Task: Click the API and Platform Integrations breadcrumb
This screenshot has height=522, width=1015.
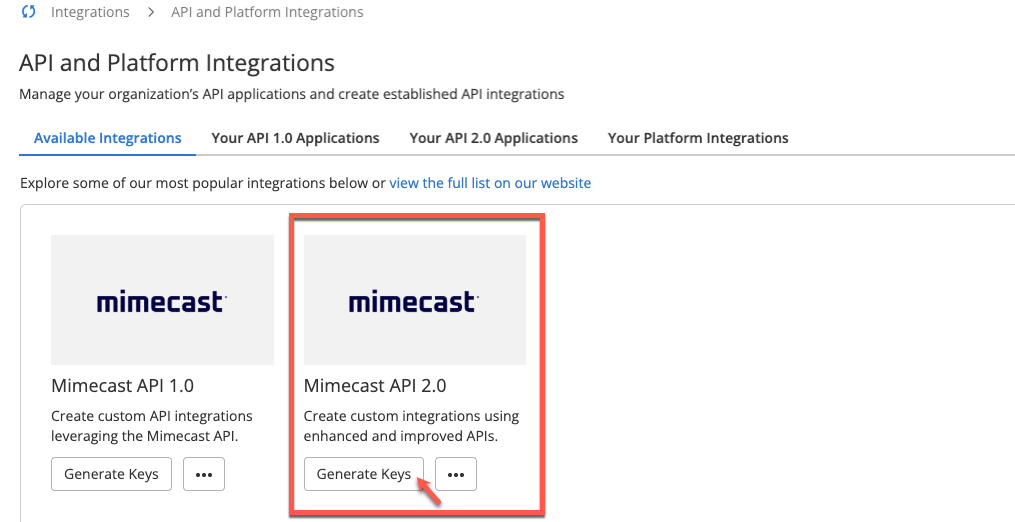Action: pyautogui.click(x=267, y=12)
